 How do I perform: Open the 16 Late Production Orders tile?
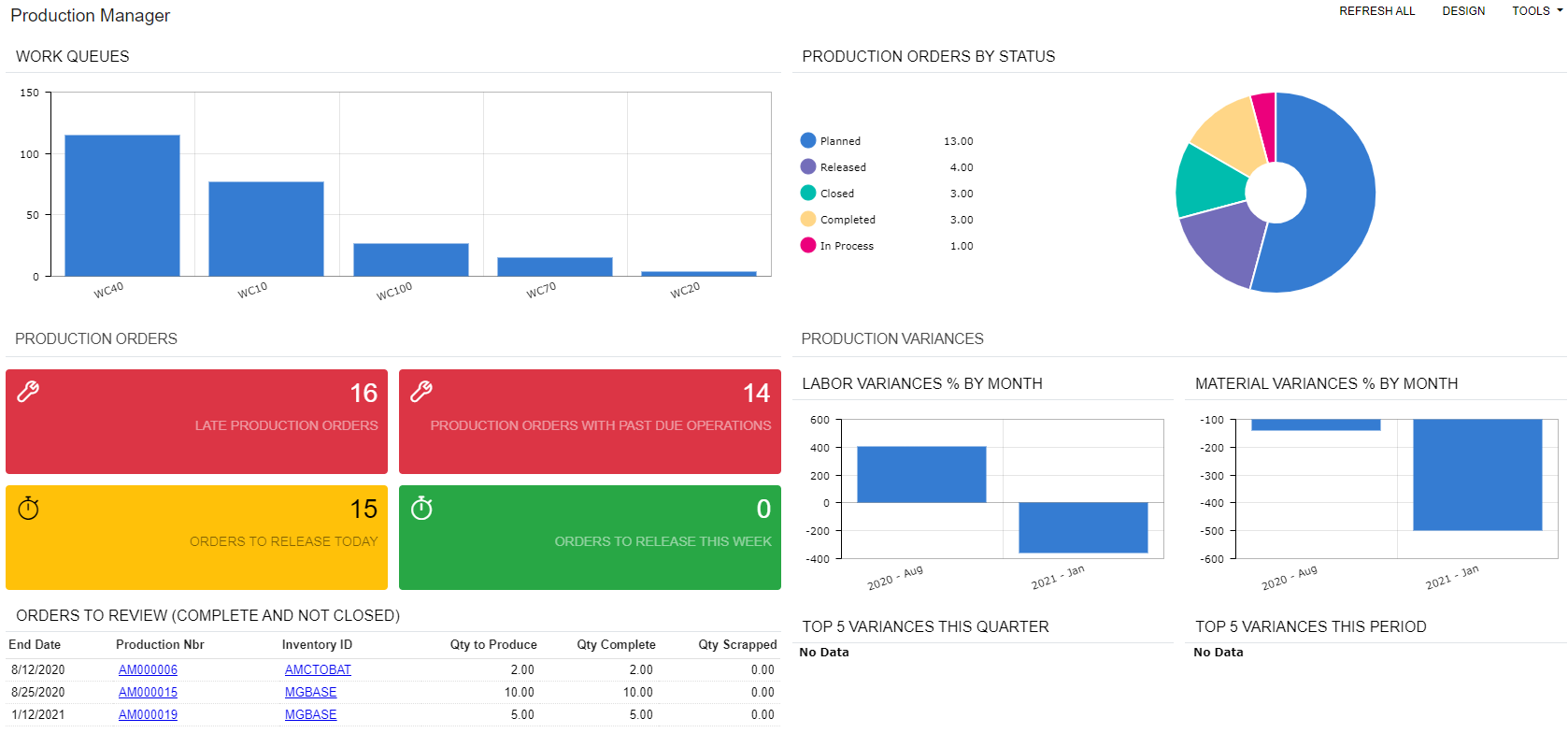click(x=196, y=422)
